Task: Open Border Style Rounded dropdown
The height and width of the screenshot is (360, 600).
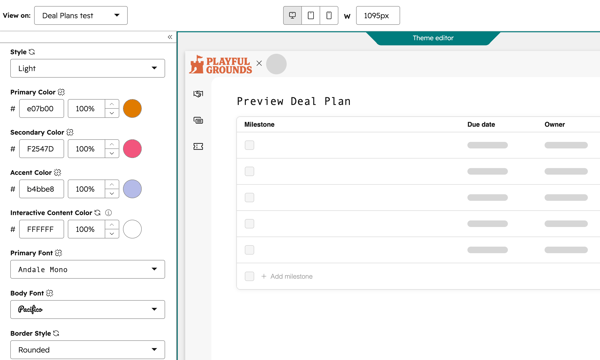Action: coord(88,350)
